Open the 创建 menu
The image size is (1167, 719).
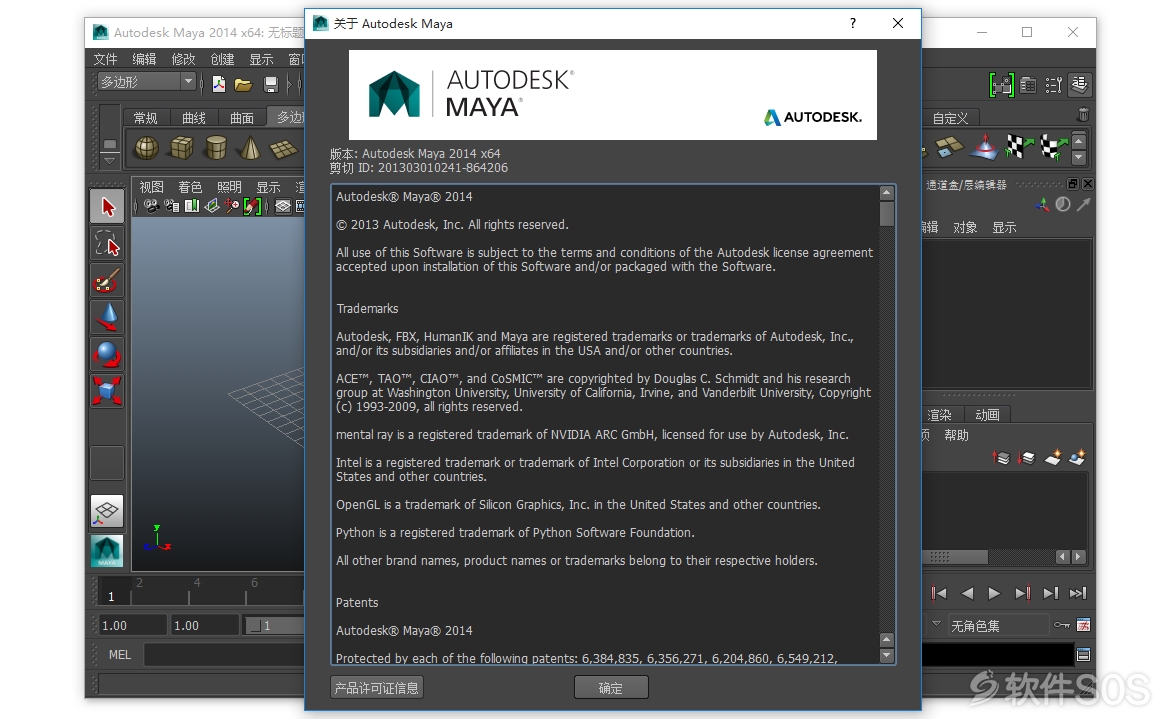(x=222, y=59)
